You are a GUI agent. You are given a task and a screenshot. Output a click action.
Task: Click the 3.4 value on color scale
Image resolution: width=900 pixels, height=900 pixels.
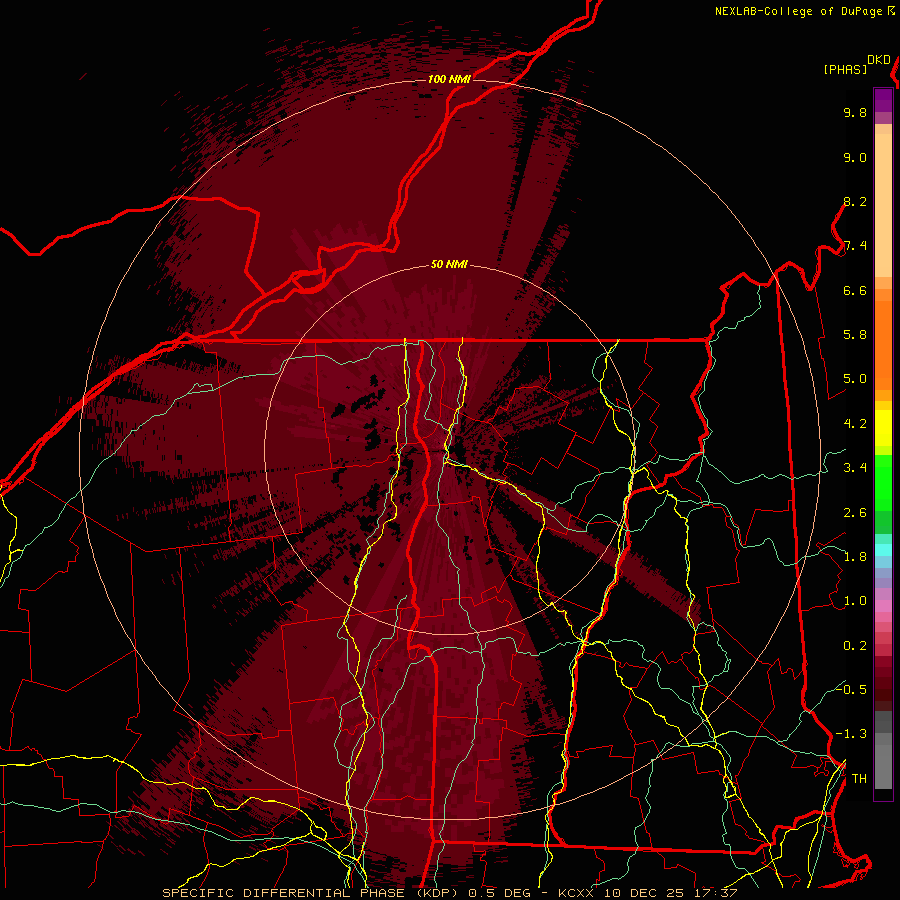[x=855, y=468]
